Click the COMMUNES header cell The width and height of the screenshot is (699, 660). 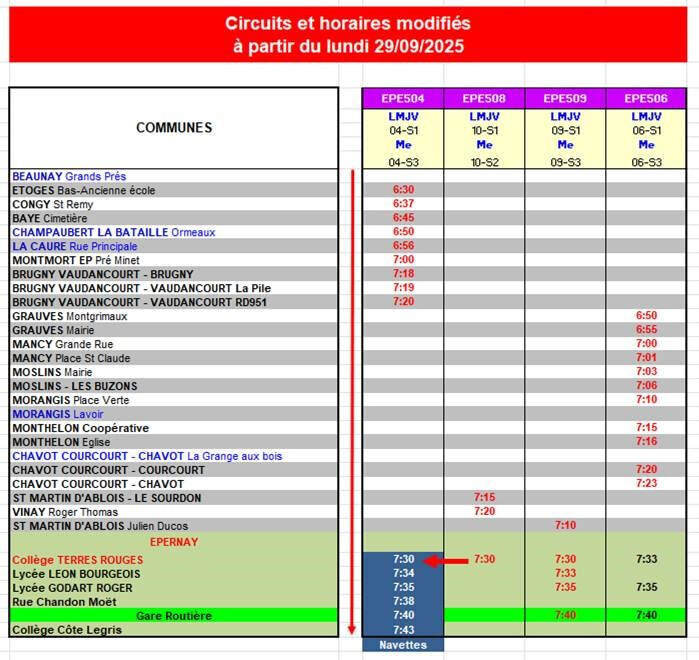174,128
